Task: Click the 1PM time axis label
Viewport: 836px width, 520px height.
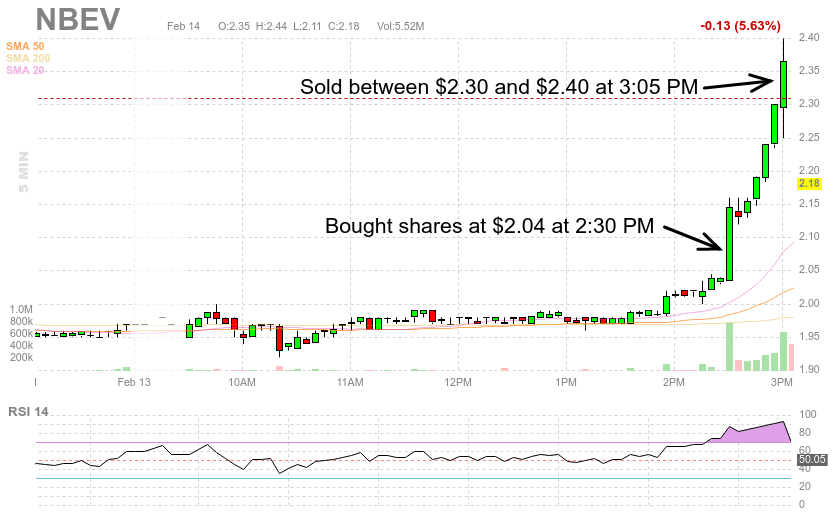Action: (566, 382)
